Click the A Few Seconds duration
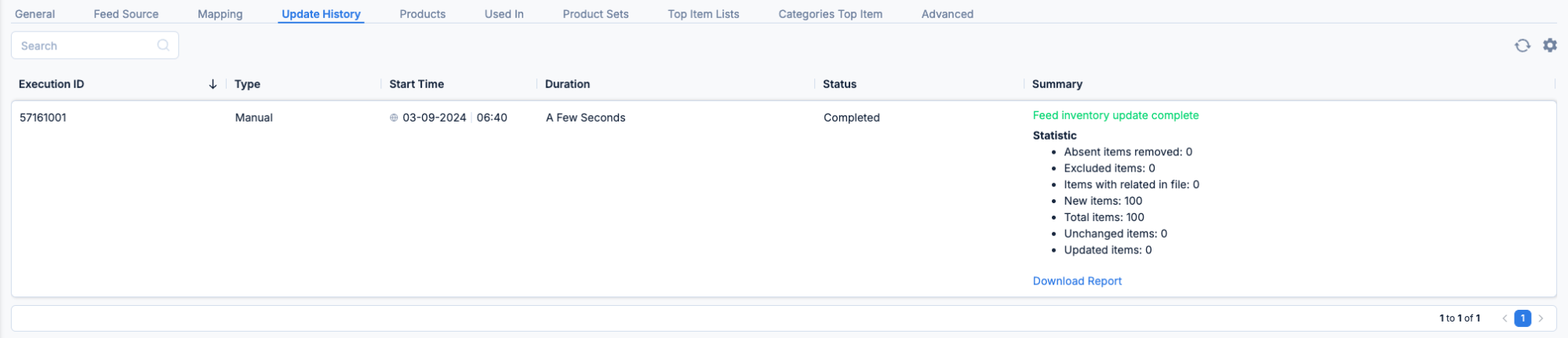 585,118
